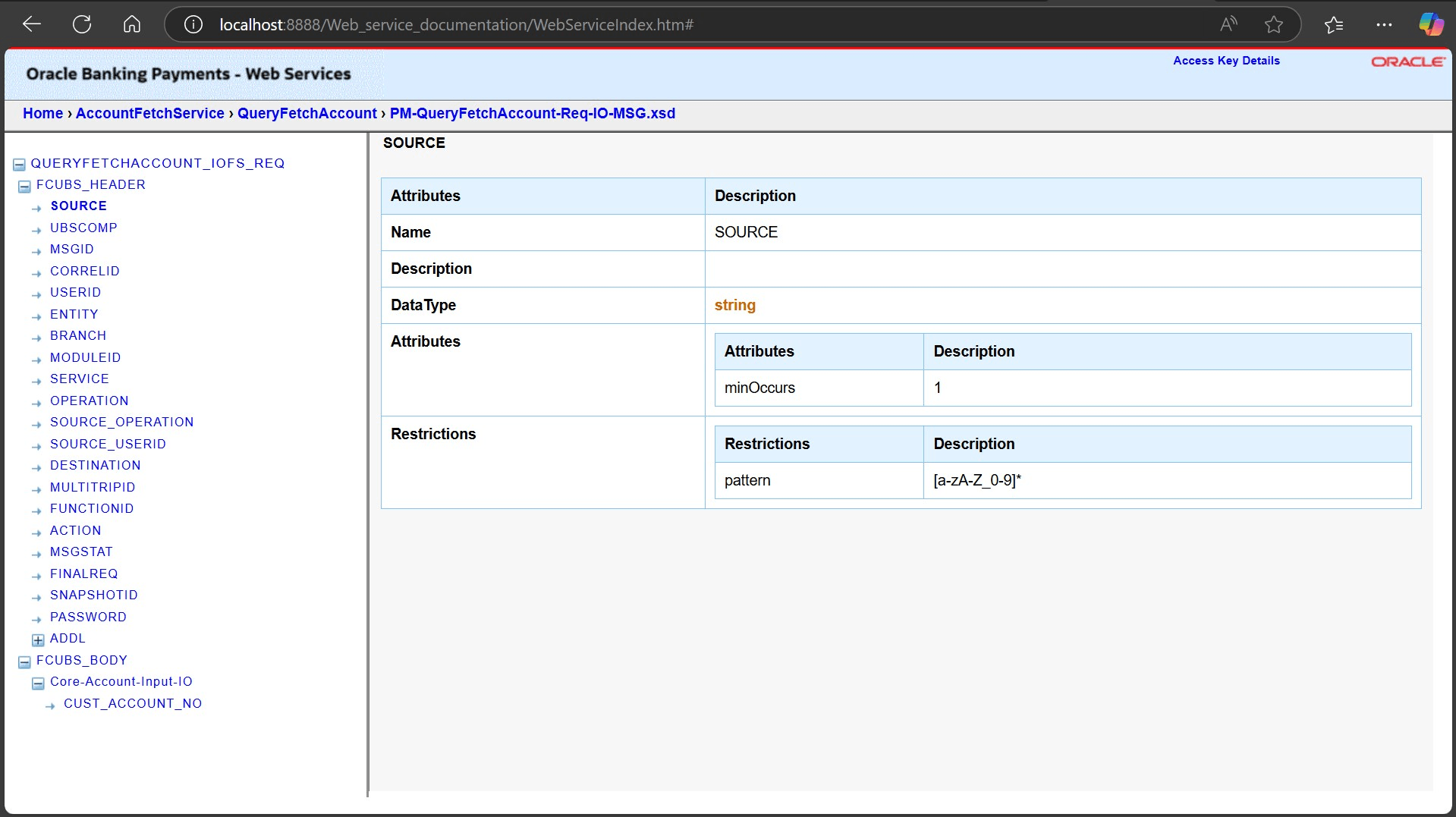Open browser Settings and more menu
The width and height of the screenshot is (1456, 817).
pos(1384,24)
